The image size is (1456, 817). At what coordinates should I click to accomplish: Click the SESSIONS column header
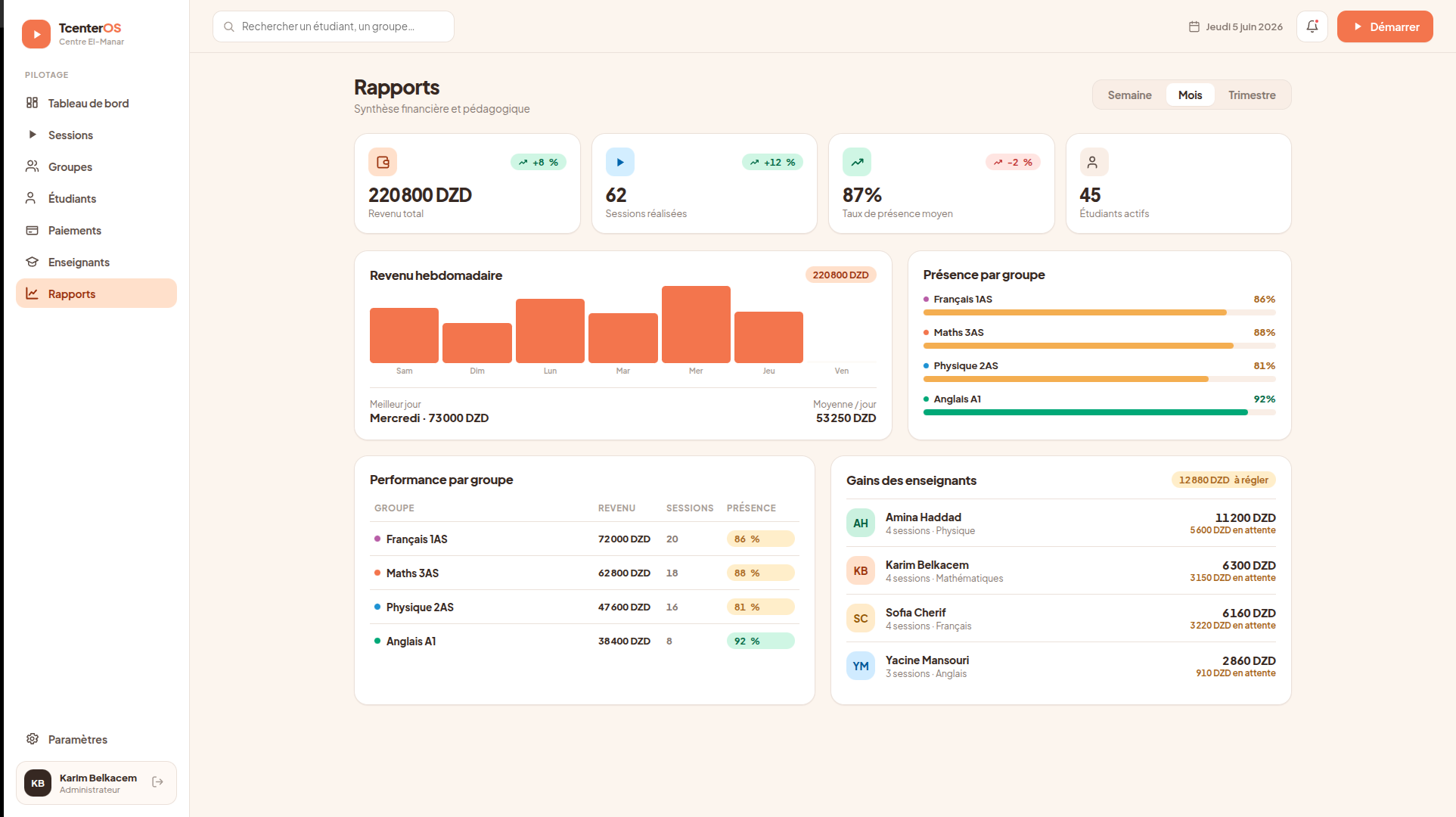click(x=690, y=508)
